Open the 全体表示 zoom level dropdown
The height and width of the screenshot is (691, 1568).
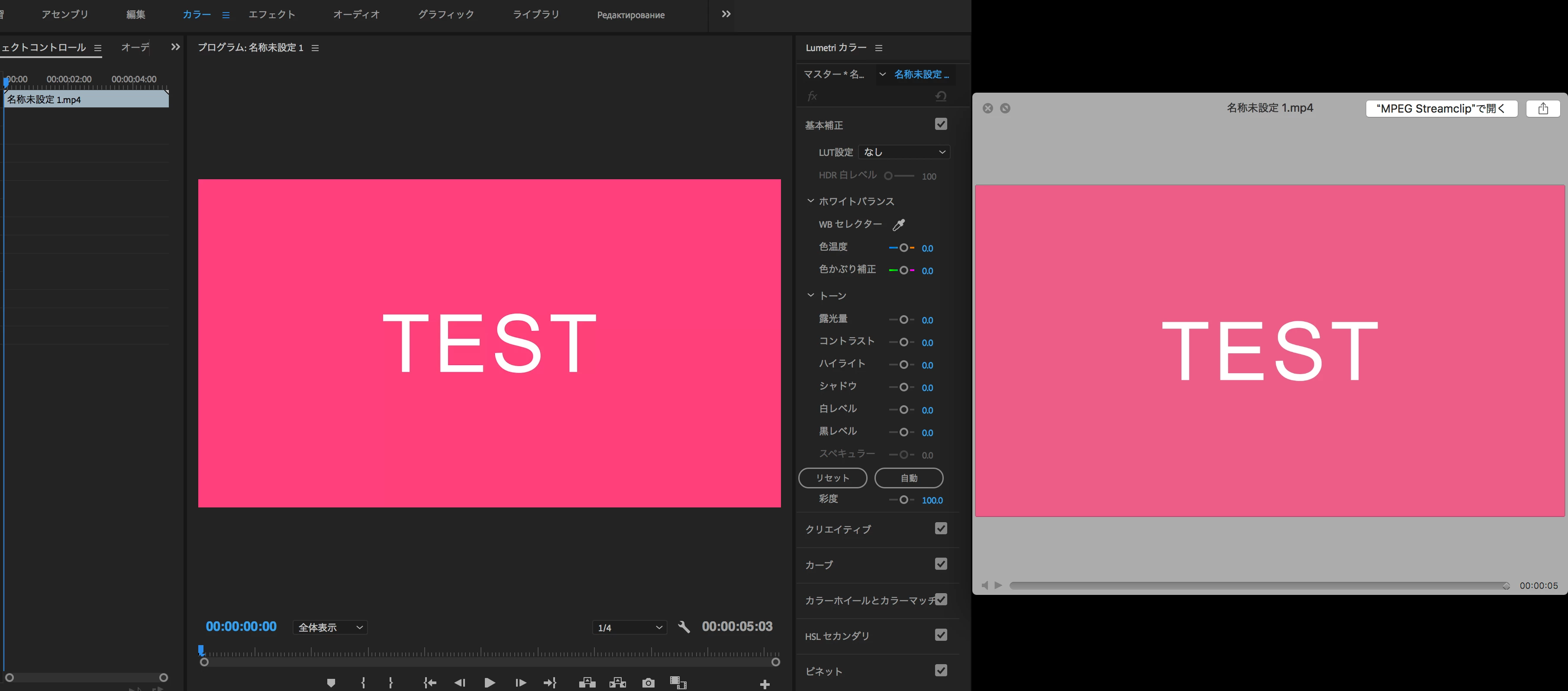tap(330, 628)
